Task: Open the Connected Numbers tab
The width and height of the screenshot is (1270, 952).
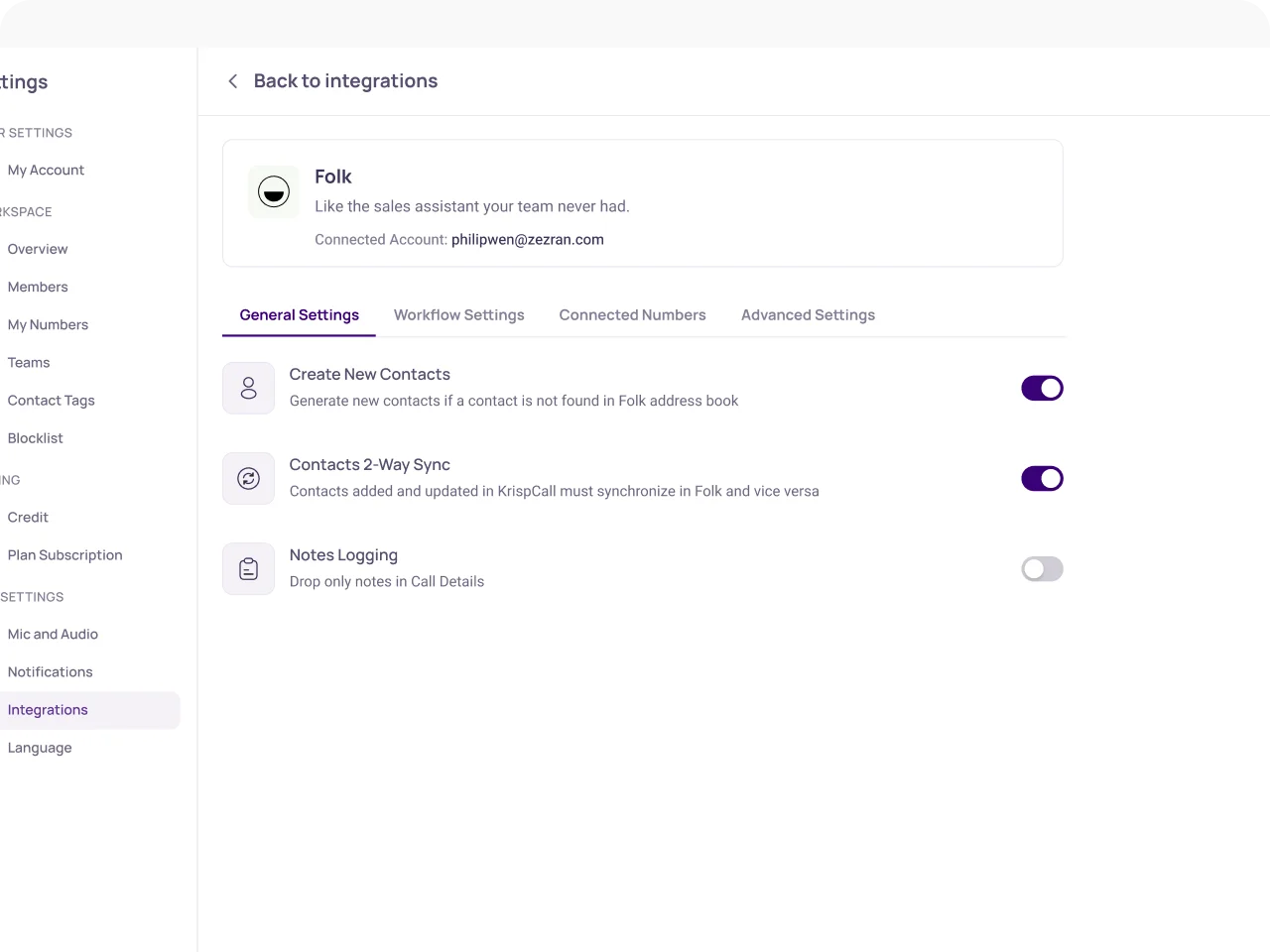Action: [x=633, y=315]
